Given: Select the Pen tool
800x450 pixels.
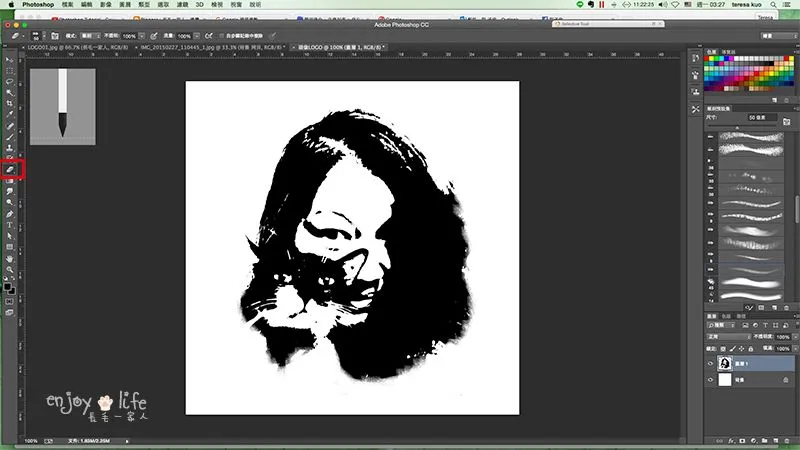Looking at the screenshot, I should (9, 214).
